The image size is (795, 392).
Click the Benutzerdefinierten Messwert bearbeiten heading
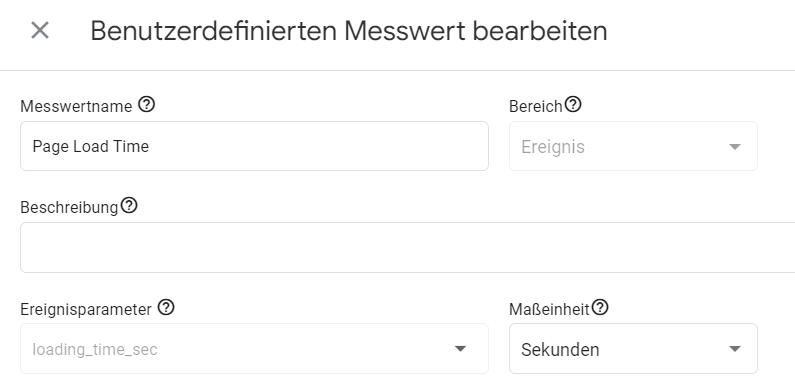click(349, 31)
